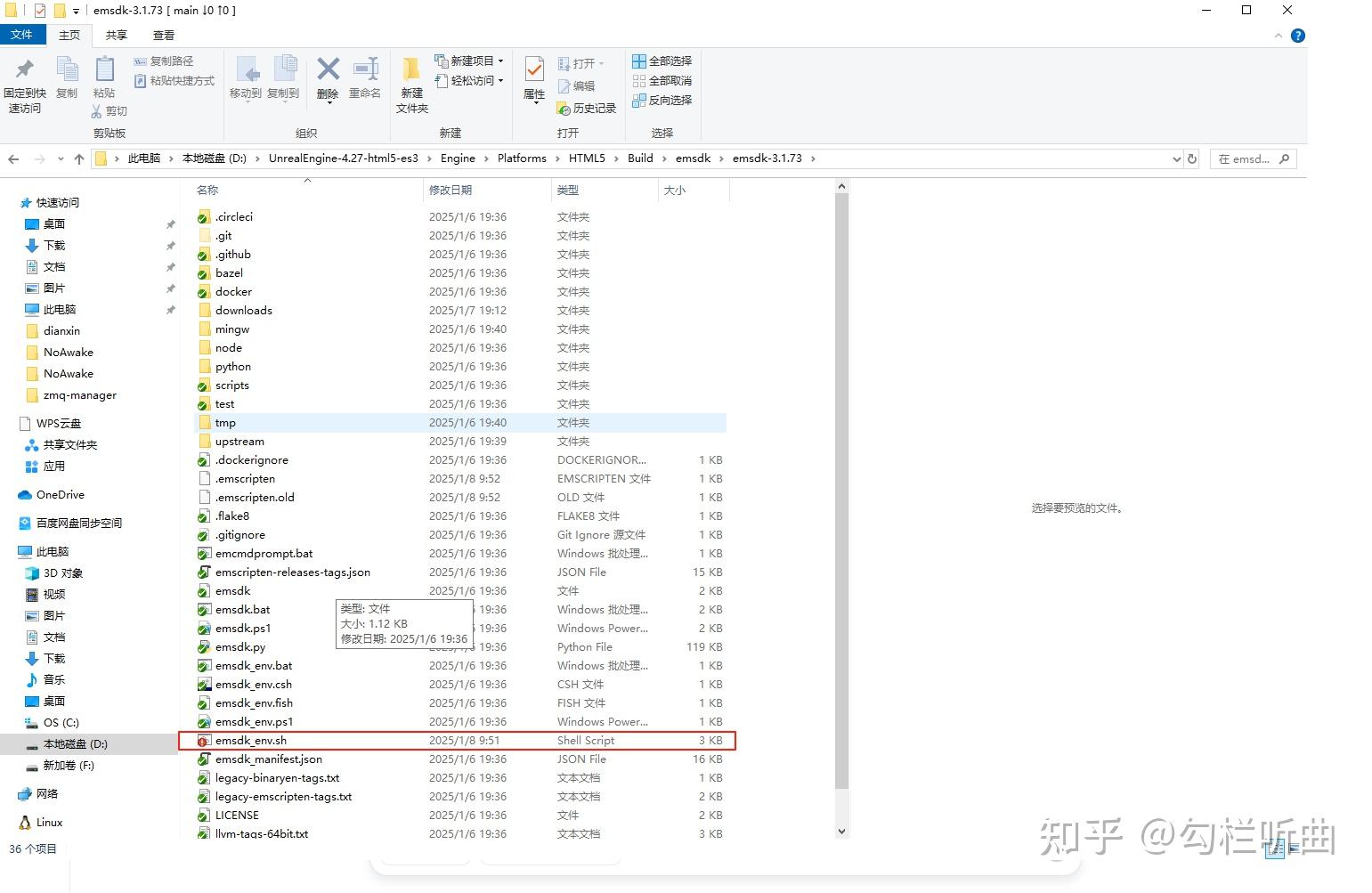This screenshot has width=1372, height=893.
Task: Expand the Build breadcrumb dropdown arrow
Action: click(x=666, y=158)
